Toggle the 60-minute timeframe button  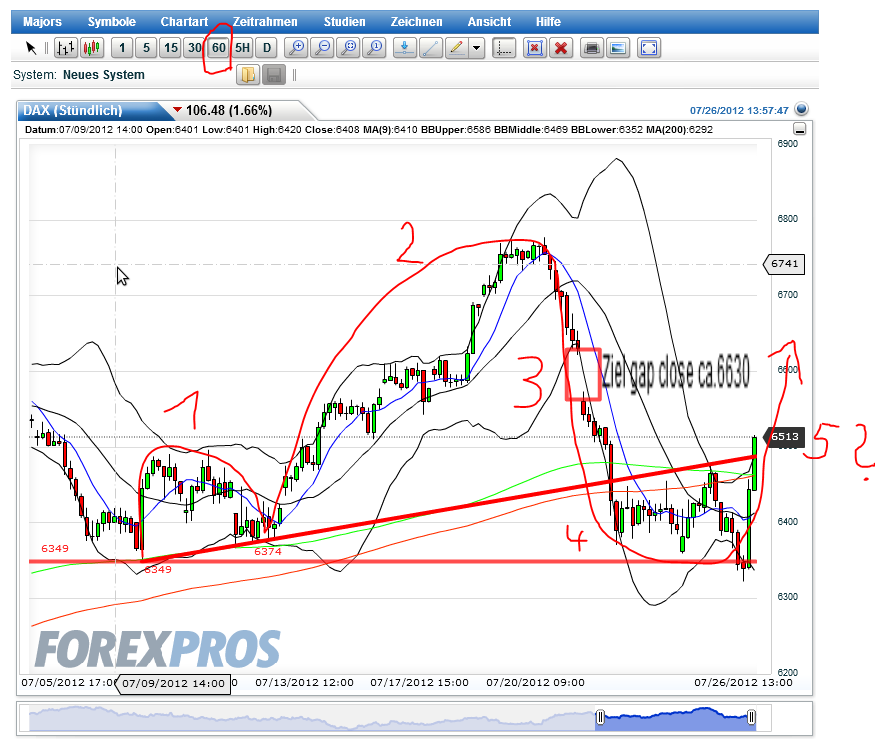218,47
